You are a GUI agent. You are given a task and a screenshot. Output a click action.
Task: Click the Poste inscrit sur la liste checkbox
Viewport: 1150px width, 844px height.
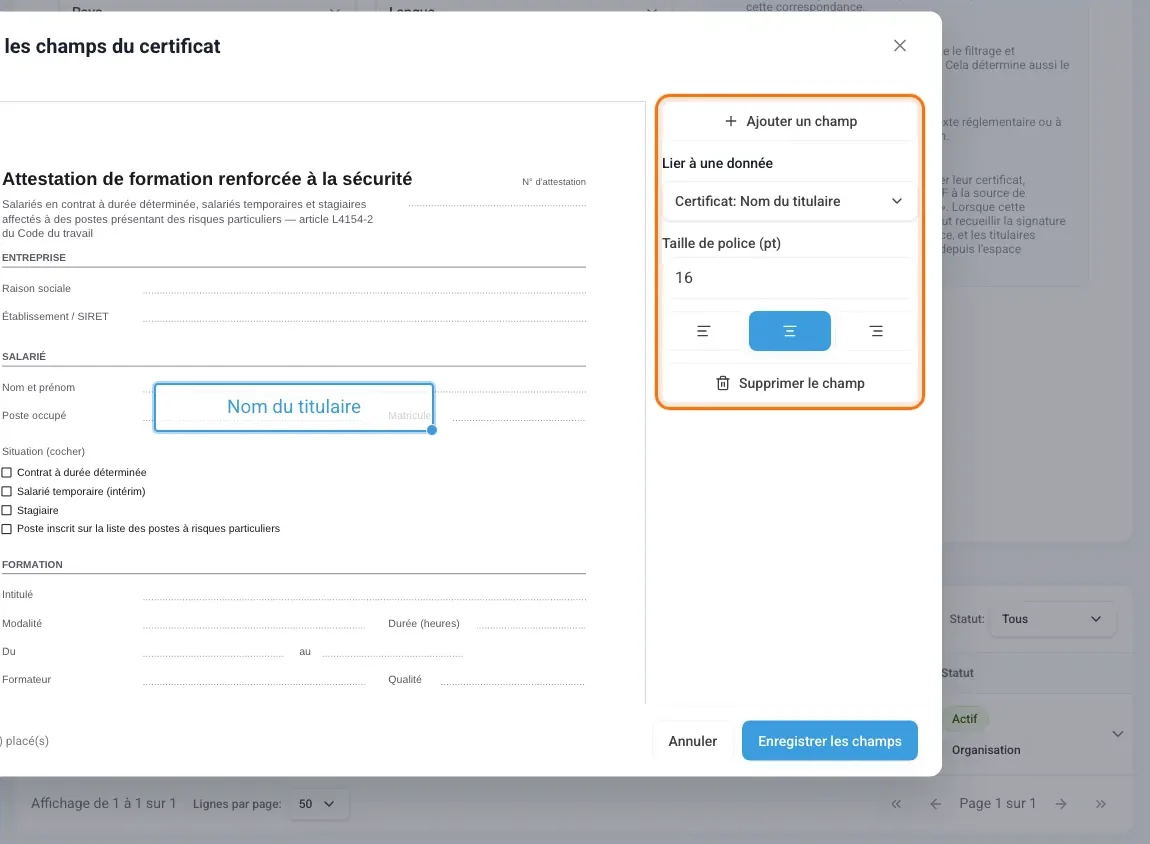pos(7,529)
